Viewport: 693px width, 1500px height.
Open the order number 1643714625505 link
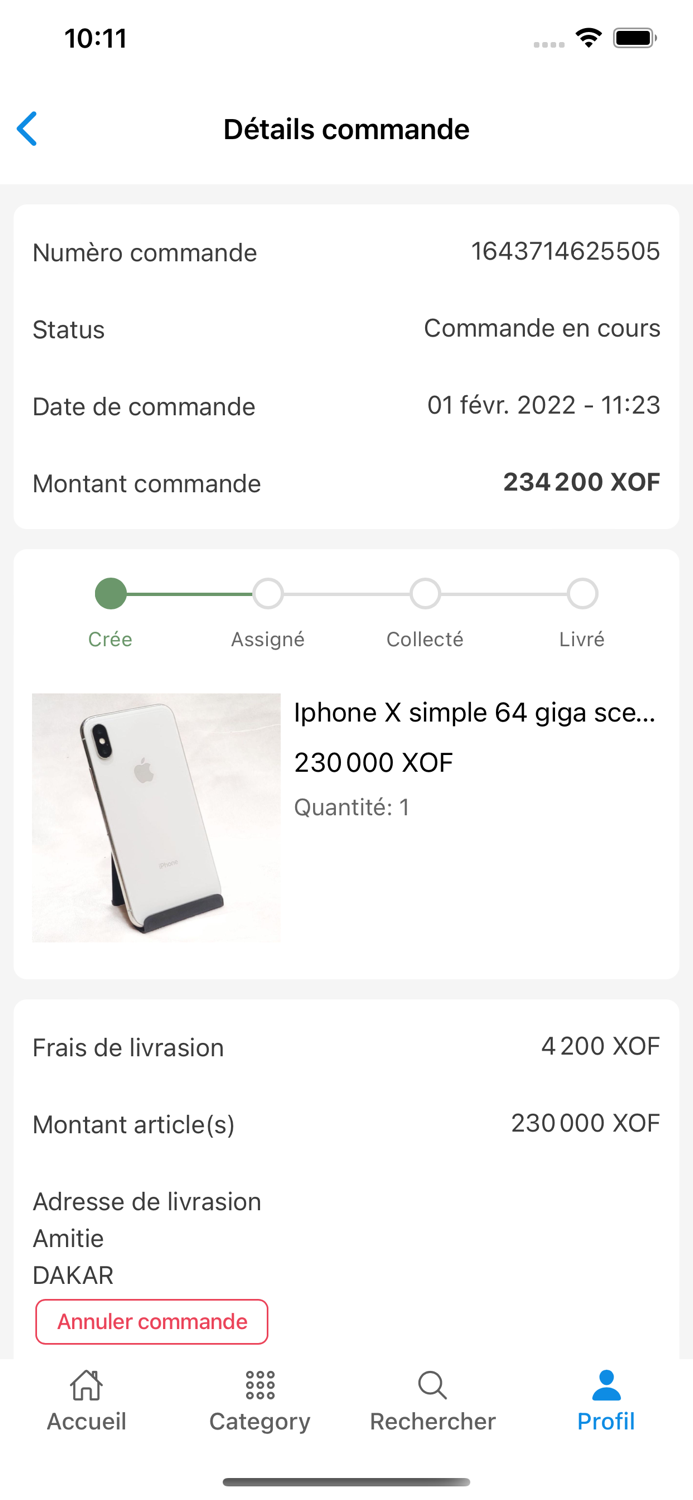coord(565,252)
